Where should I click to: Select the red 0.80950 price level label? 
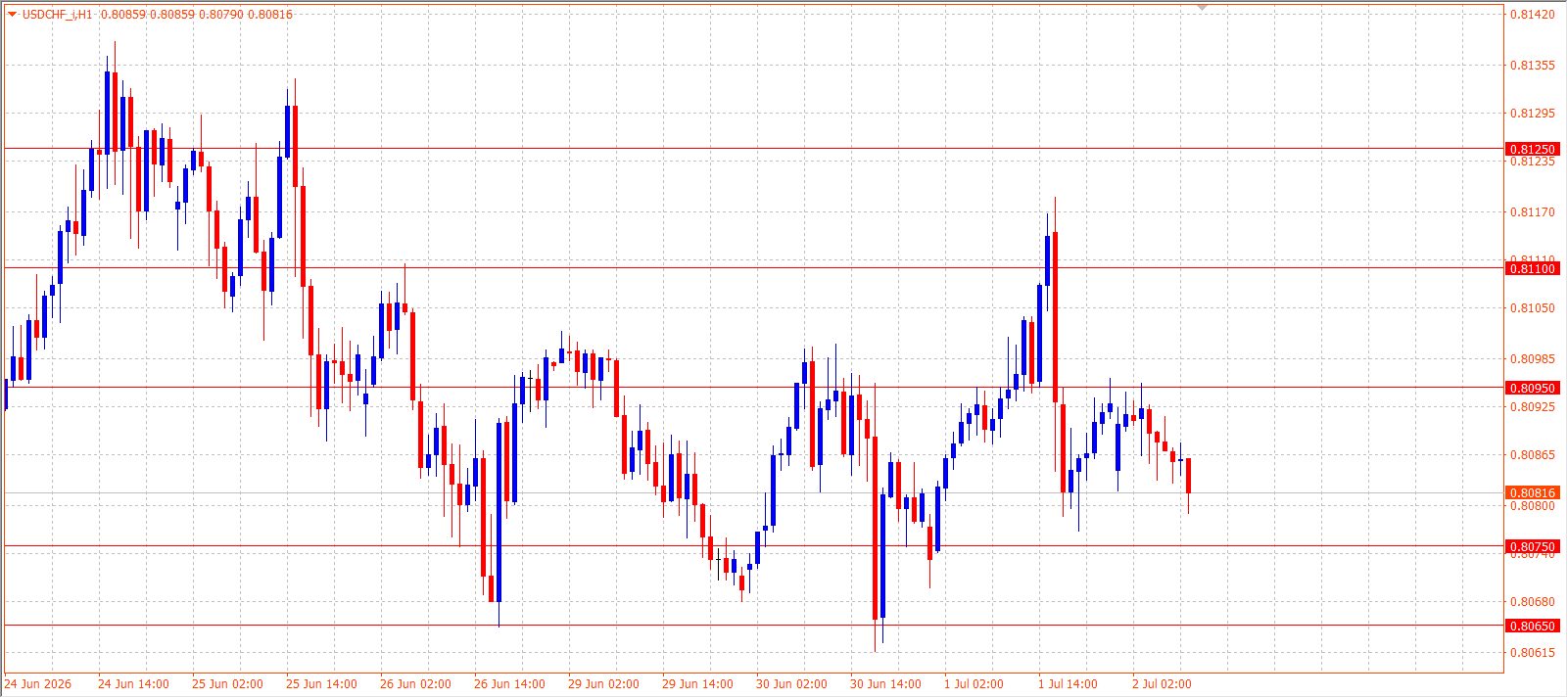click(1532, 389)
